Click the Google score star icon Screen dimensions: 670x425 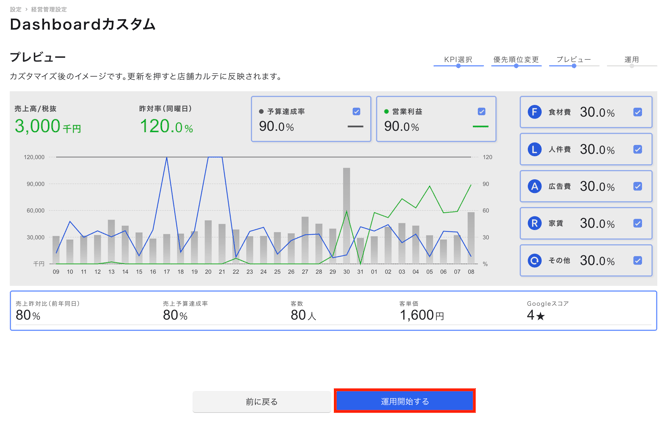[540, 316]
